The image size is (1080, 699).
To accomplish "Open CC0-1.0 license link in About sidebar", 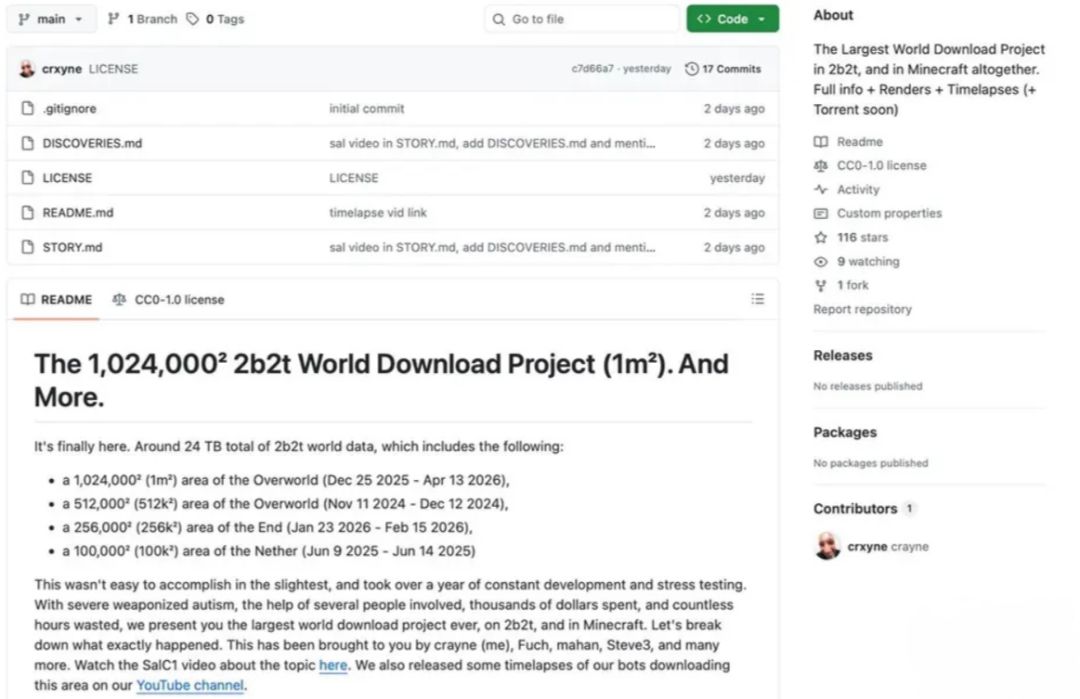I will point(882,165).
